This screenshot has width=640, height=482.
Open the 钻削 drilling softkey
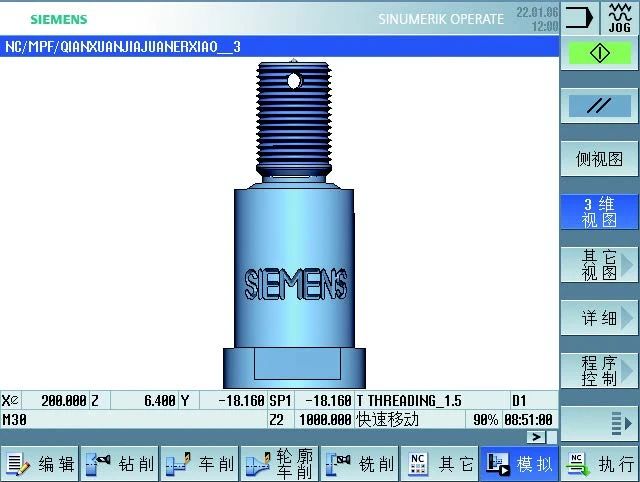coord(119,464)
